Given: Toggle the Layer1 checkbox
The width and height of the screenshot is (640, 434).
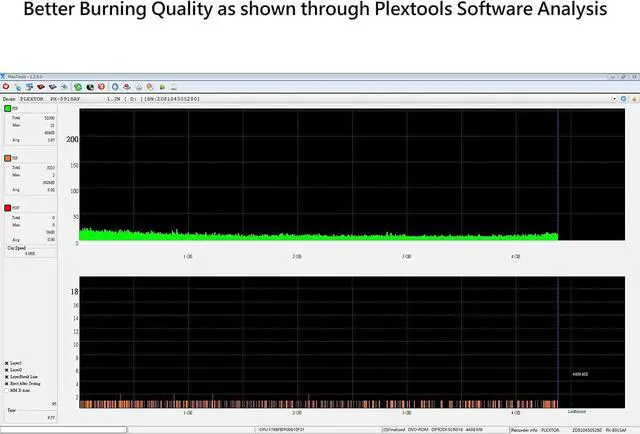Looking at the screenshot, I should pos(7,363).
